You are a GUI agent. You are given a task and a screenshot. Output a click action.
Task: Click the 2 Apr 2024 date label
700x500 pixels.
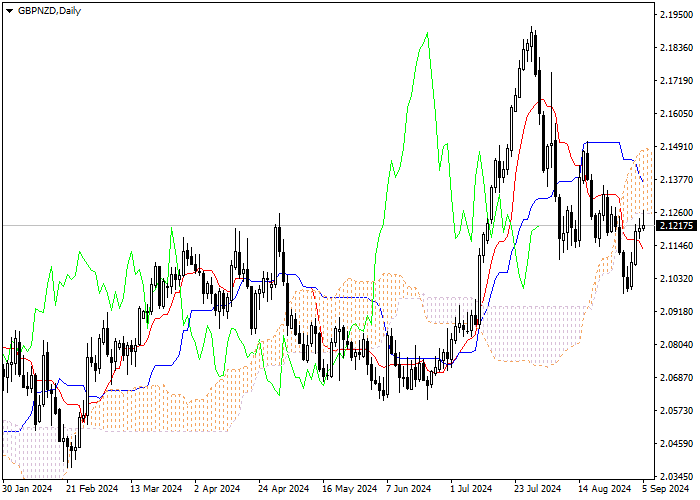[x=217, y=489]
